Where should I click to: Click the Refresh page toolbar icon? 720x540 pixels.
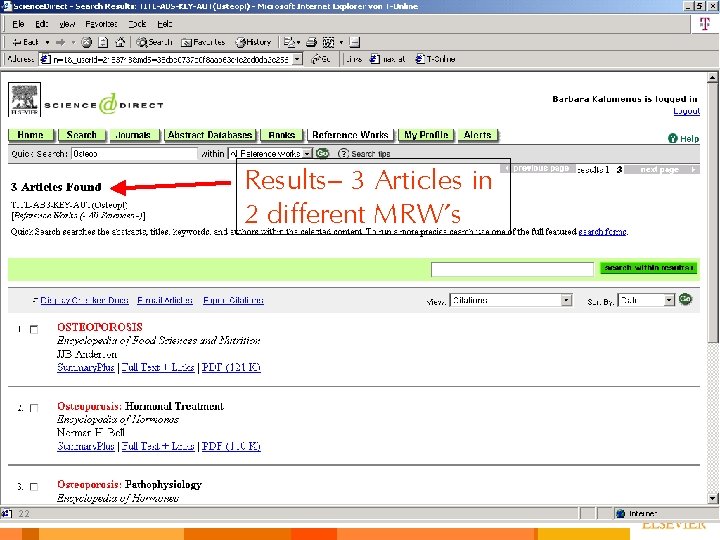[x=103, y=42]
